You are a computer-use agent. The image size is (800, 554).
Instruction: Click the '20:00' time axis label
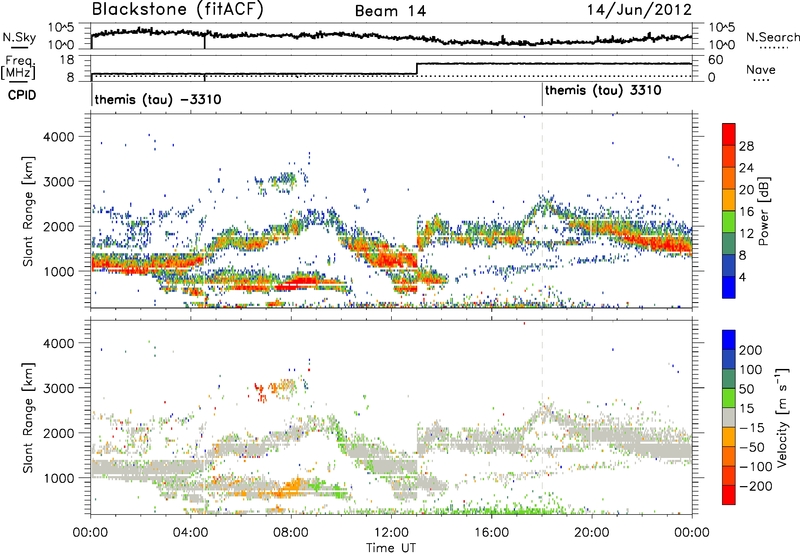tap(592, 533)
